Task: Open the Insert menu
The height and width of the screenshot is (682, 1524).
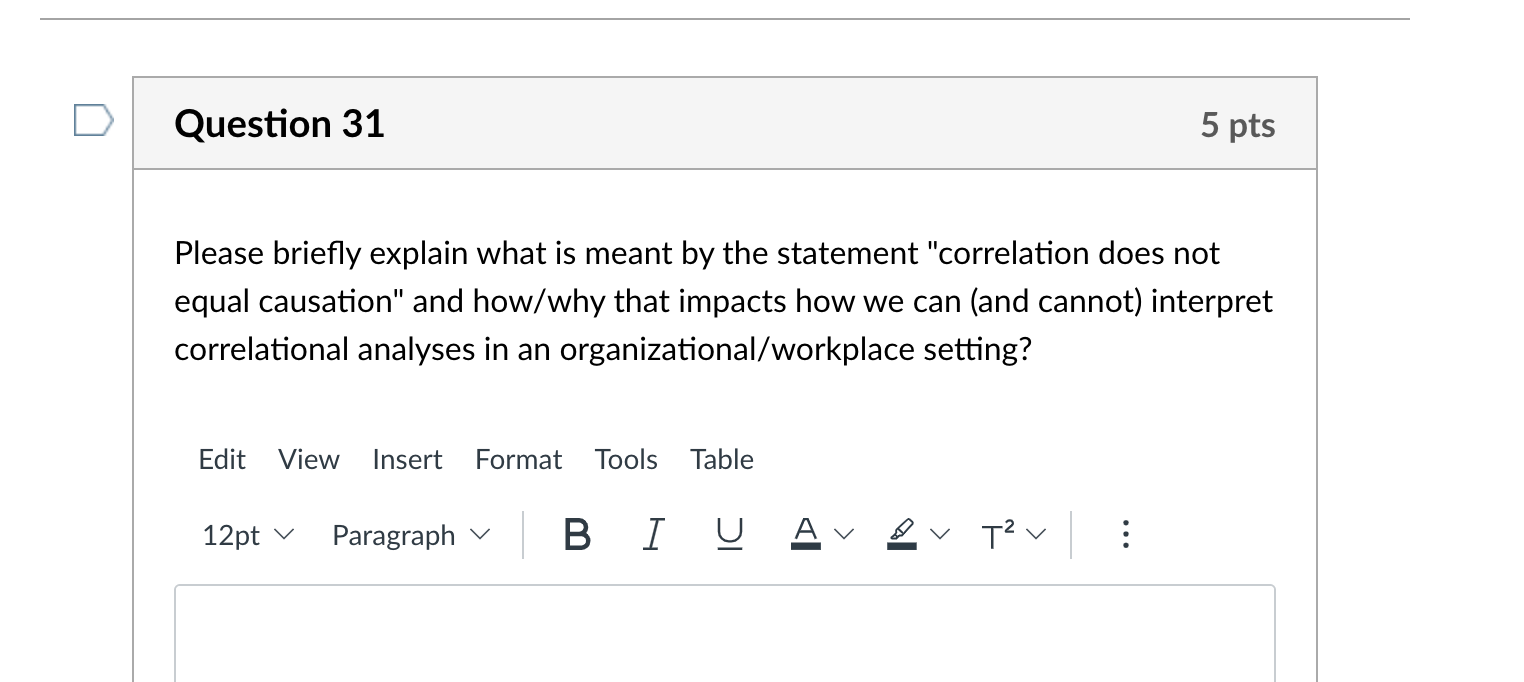Action: pyautogui.click(x=407, y=460)
